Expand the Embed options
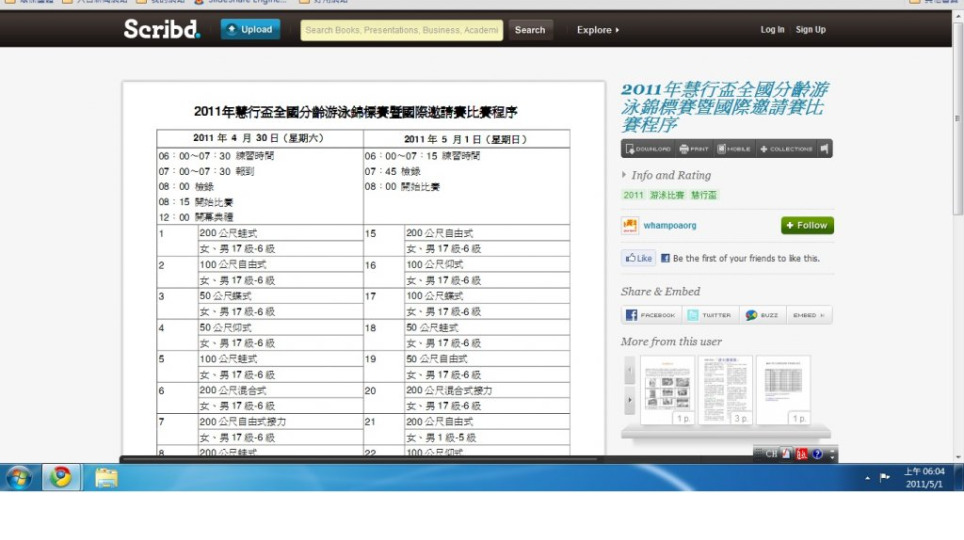The width and height of the screenshot is (964, 540). tap(808, 315)
